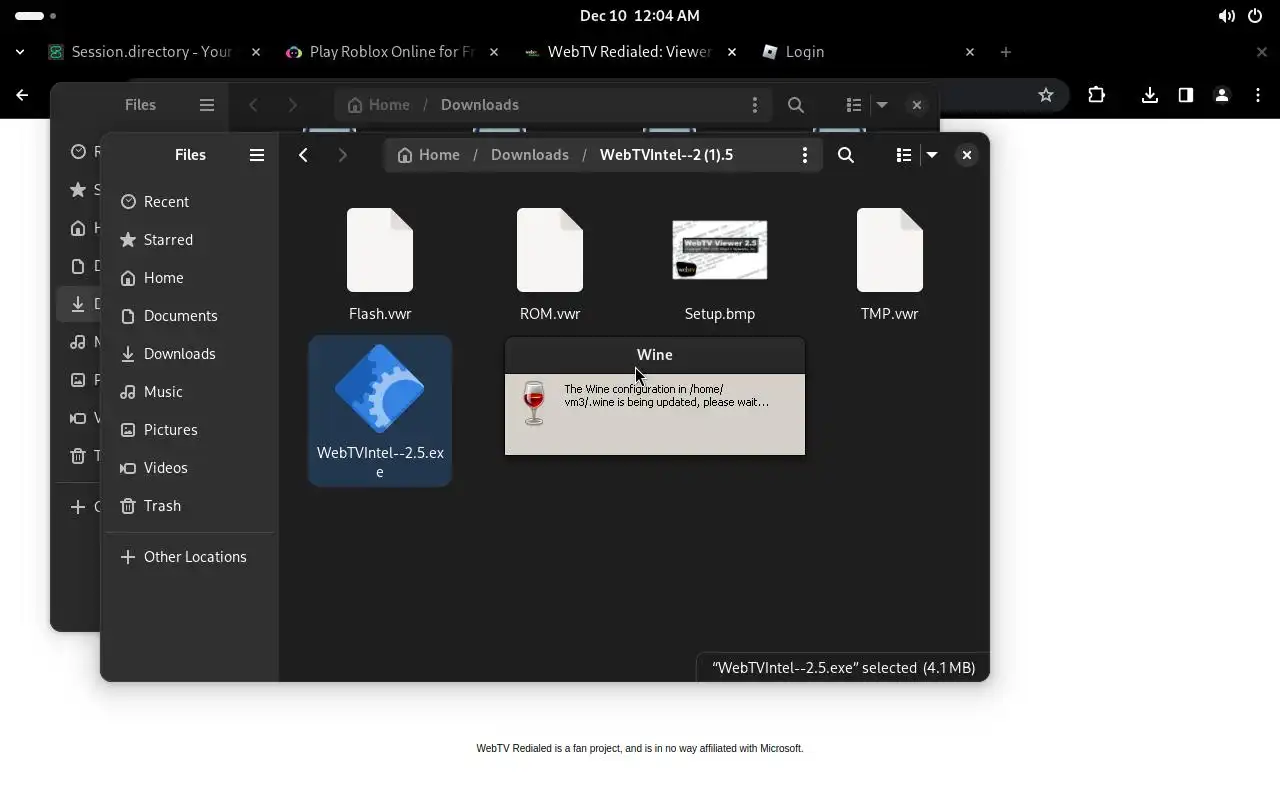Open browser downloads icon

coord(1150,95)
